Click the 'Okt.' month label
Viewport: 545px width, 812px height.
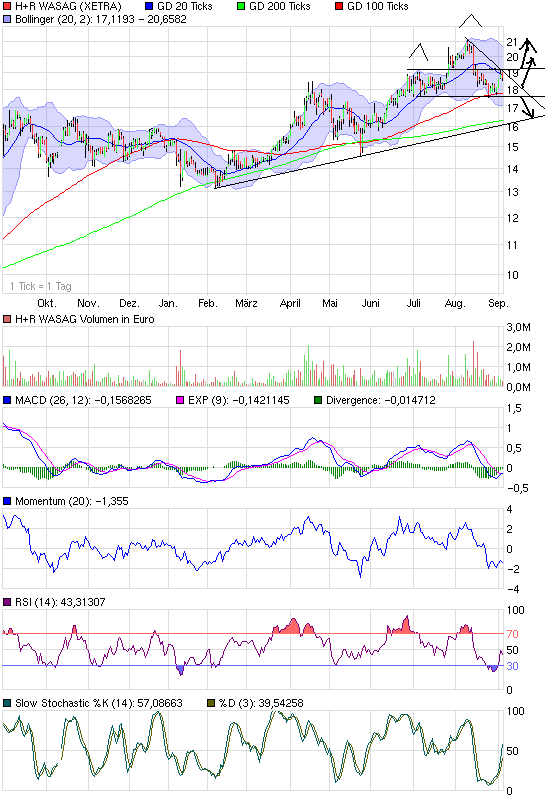[47, 303]
